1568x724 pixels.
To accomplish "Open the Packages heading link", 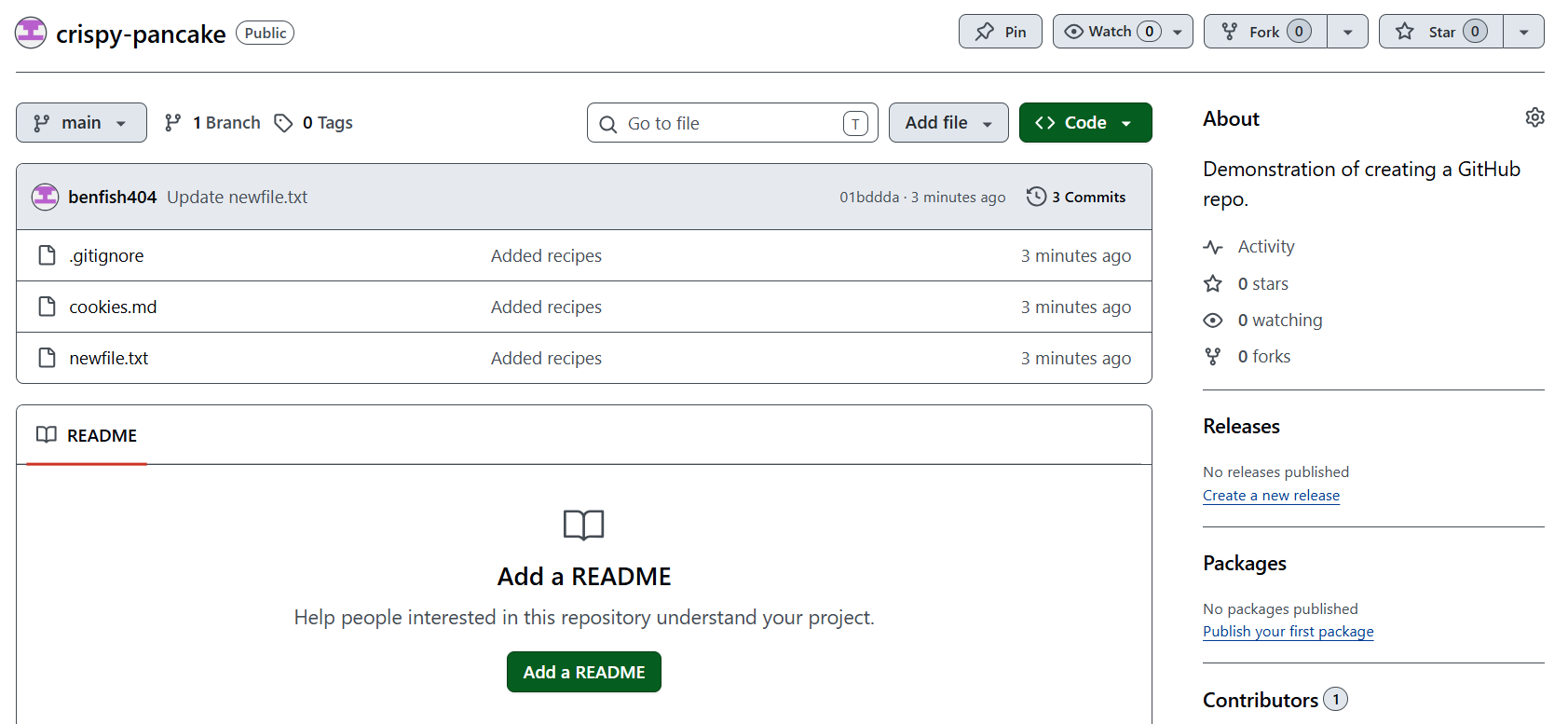I will 1244,563.
